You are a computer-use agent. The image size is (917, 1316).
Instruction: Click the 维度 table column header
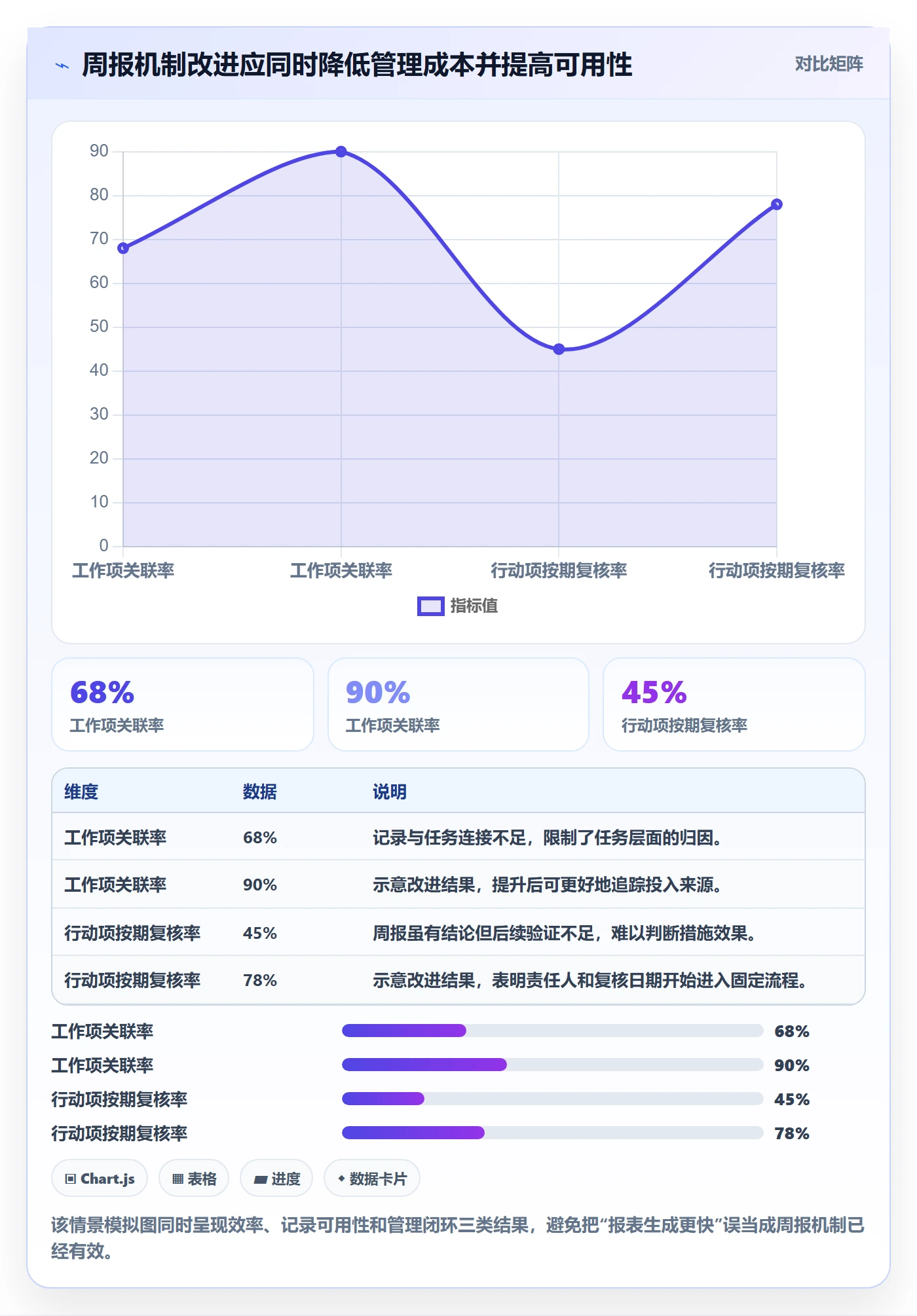(x=81, y=792)
